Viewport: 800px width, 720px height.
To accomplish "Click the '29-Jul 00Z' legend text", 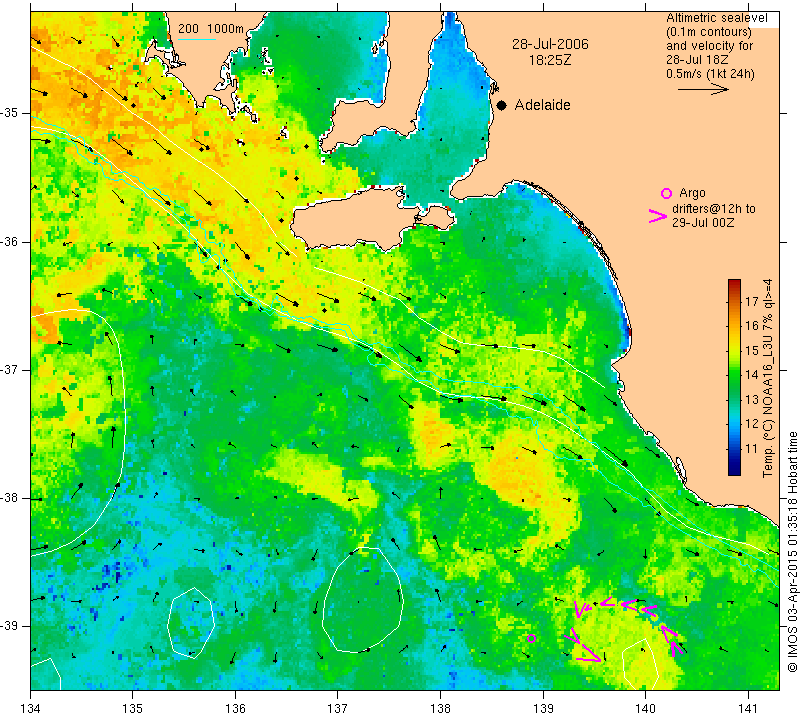I will tap(703, 222).
